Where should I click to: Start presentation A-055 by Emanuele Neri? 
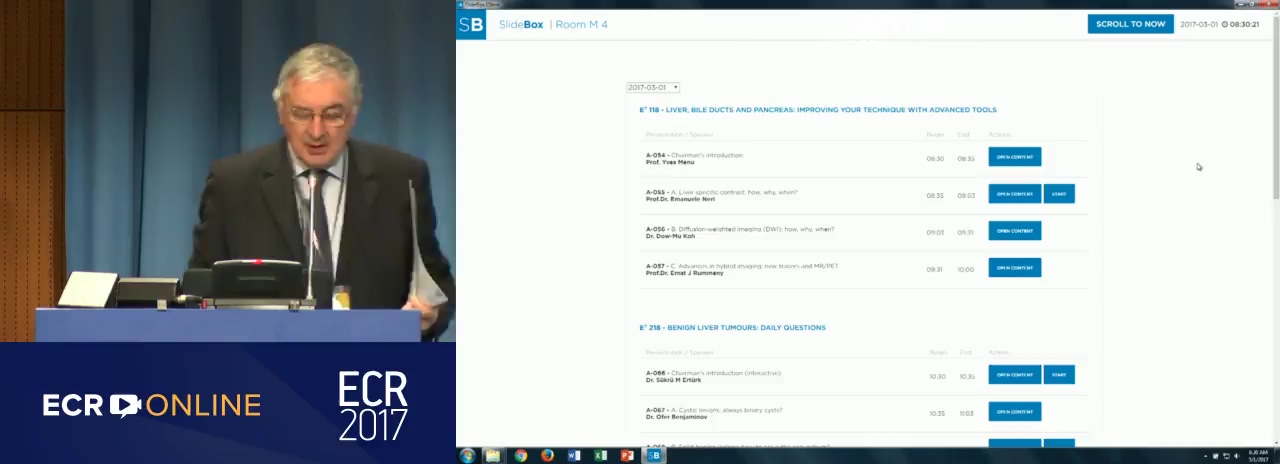(x=1059, y=194)
